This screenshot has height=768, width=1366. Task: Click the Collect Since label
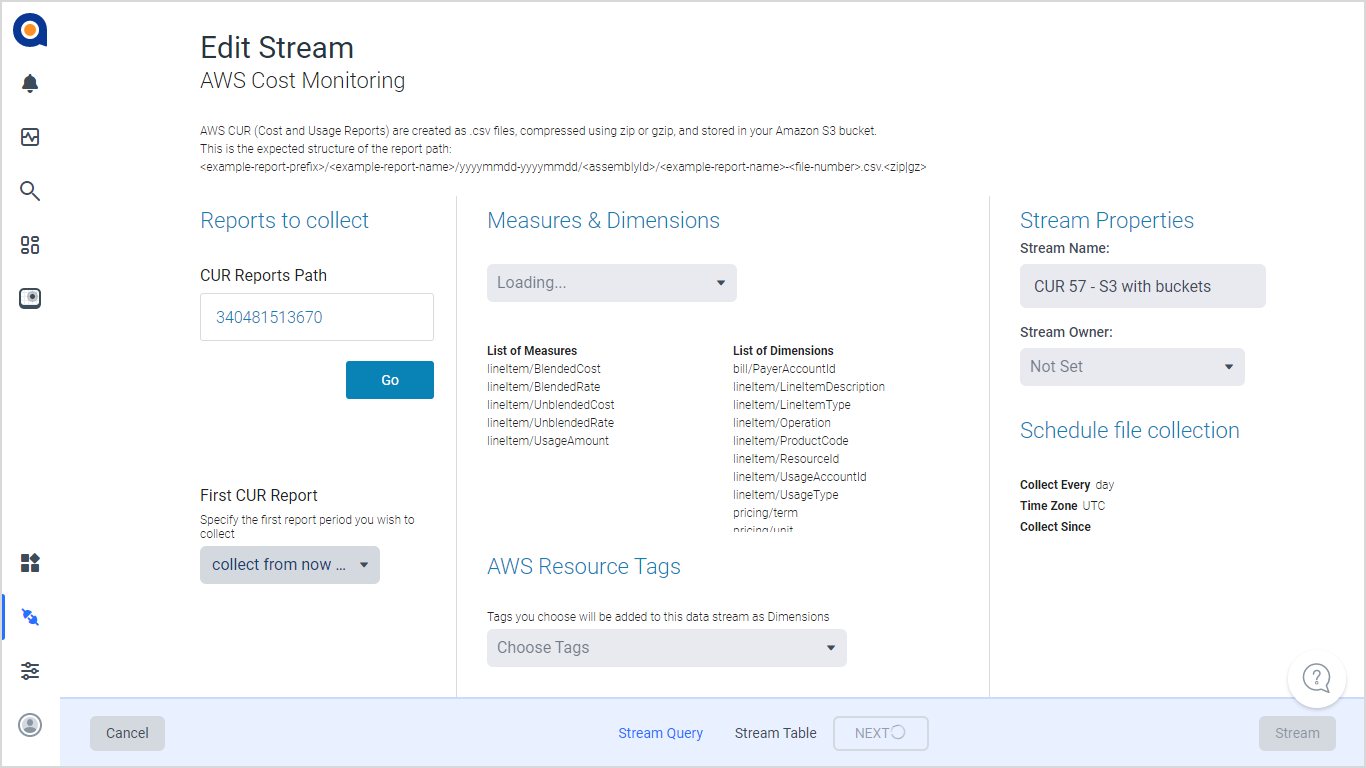click(x=1055, y=527)
